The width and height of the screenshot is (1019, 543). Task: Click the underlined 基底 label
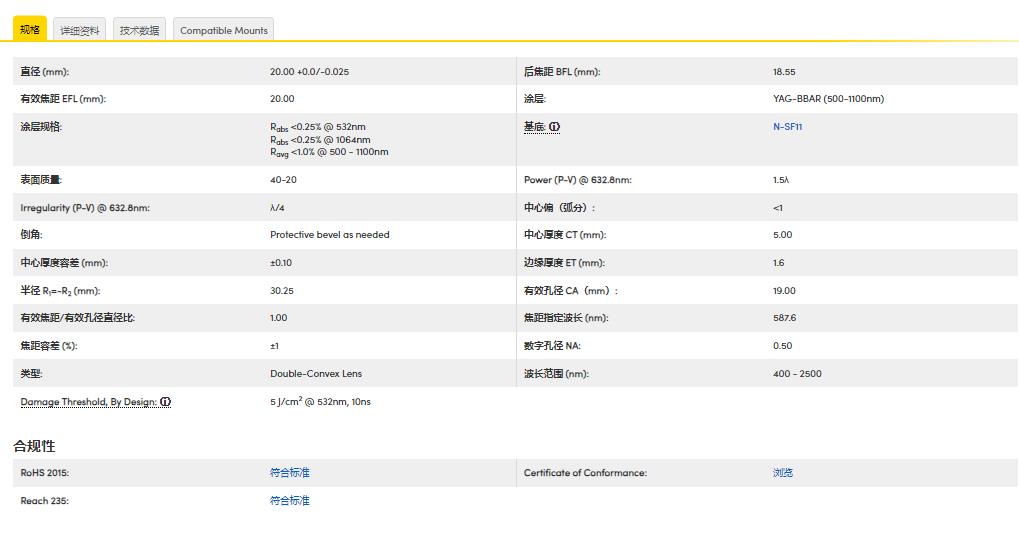[534, 127]
